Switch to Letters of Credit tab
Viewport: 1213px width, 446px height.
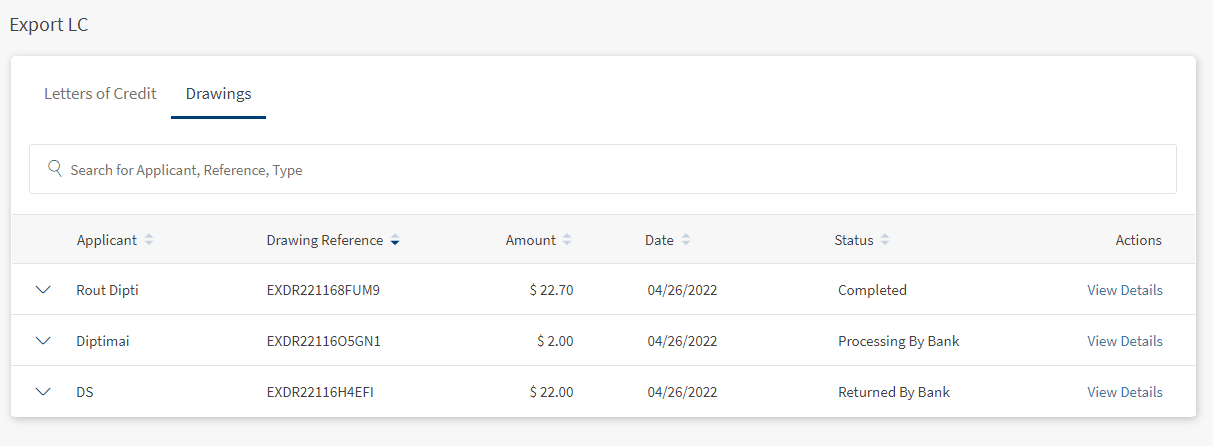[100, 93]
